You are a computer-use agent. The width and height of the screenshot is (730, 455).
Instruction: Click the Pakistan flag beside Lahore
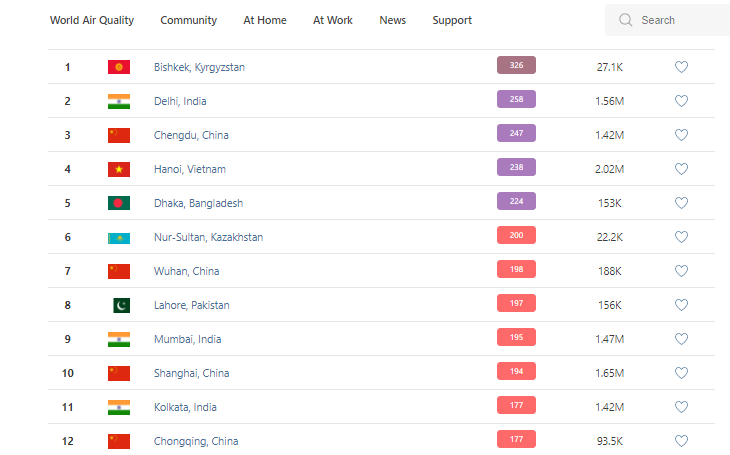pyautogui.click(x=120, y=305)
